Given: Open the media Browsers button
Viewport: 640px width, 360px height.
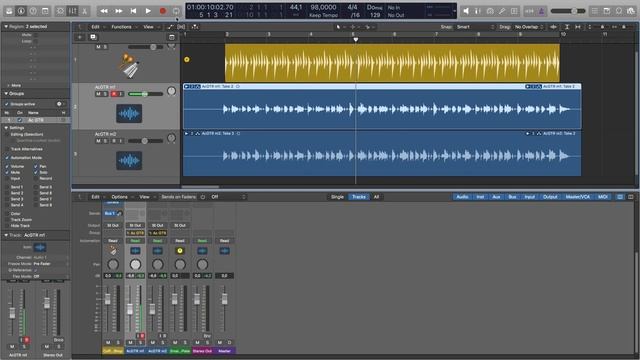Looking at the screenshot, I should click(631, 11).
